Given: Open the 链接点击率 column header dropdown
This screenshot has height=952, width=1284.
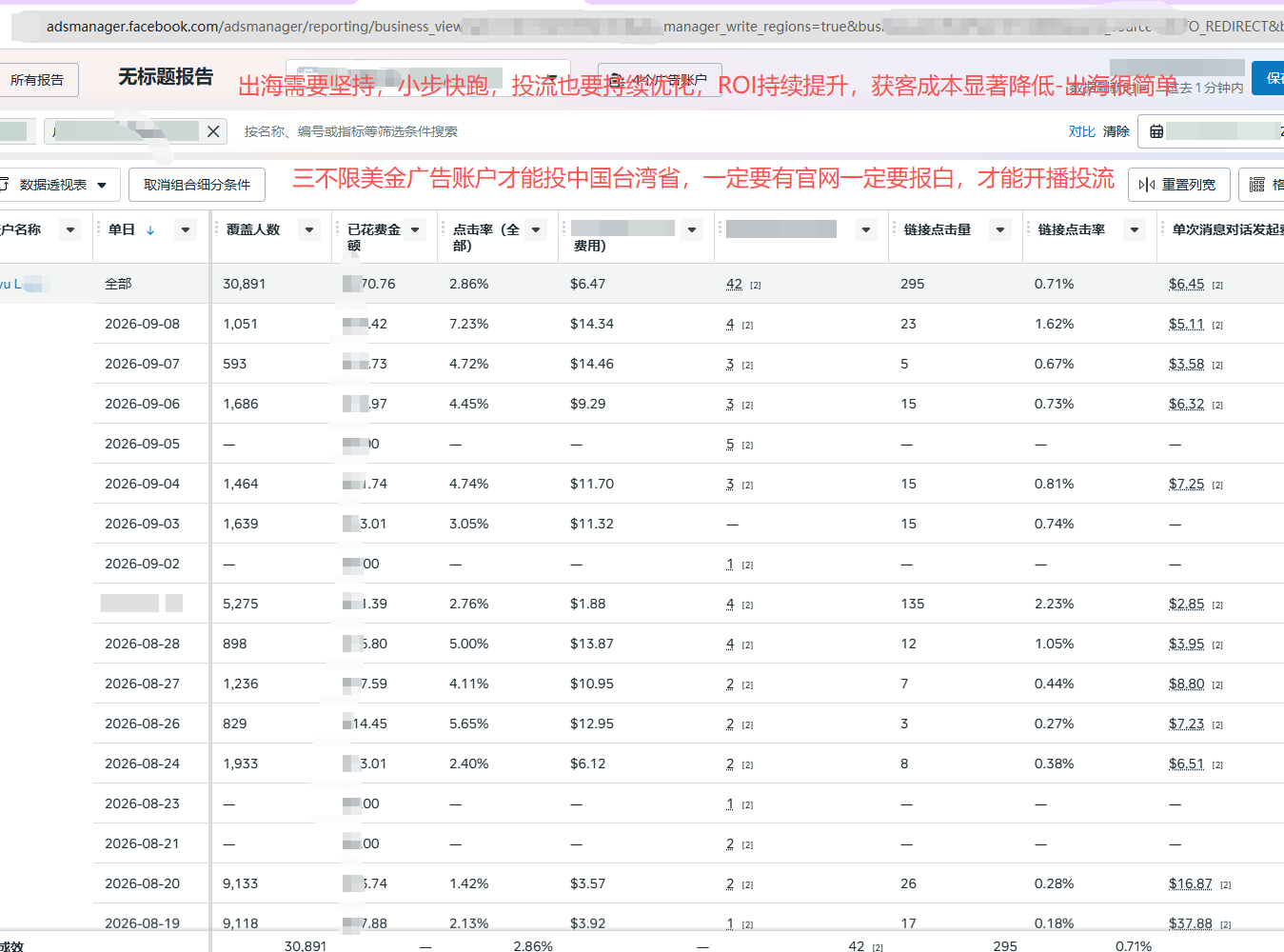Looking at the screenshot, I should (x=1135, y=229).
